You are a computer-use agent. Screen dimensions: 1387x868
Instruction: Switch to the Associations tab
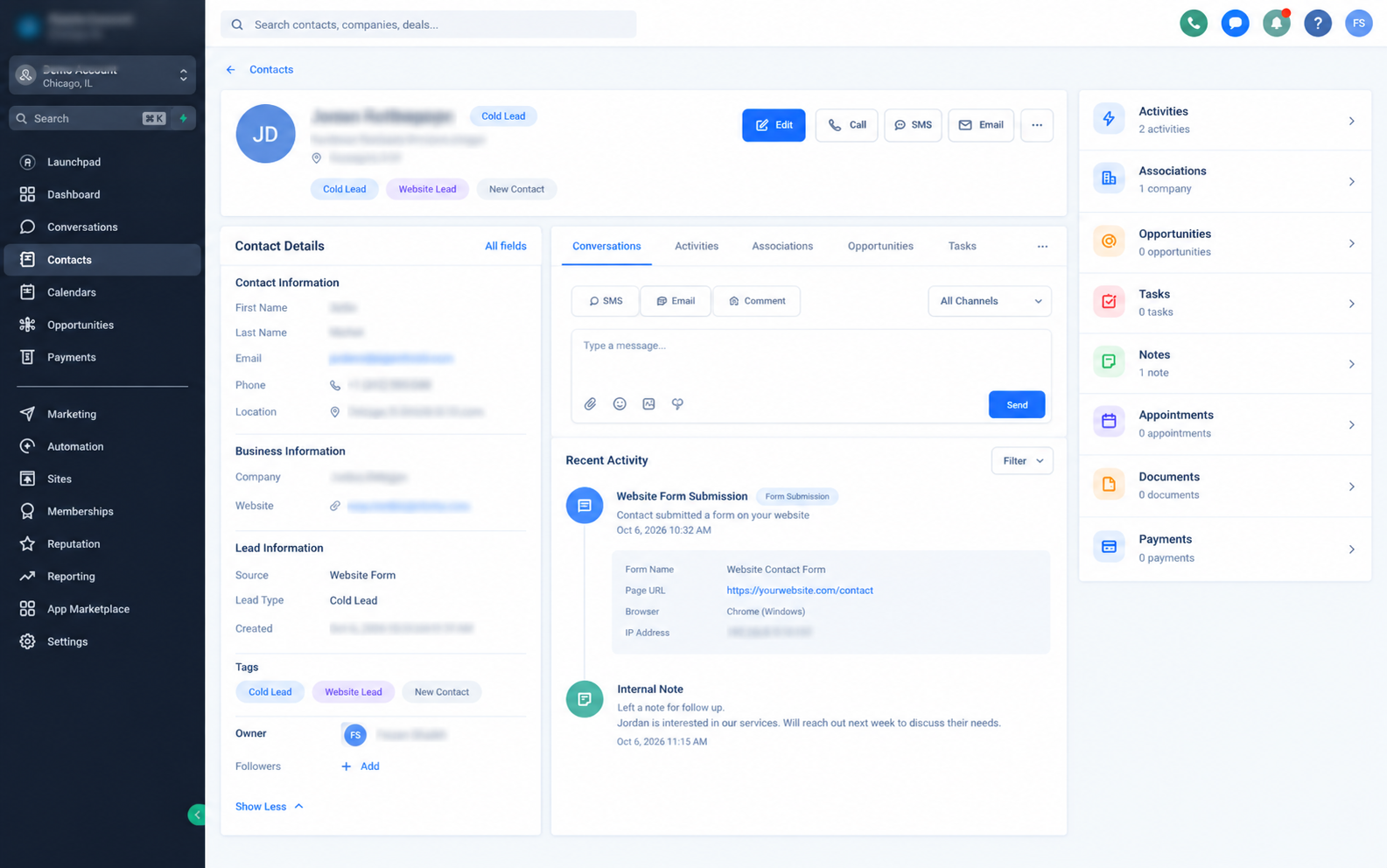[782, 247]
